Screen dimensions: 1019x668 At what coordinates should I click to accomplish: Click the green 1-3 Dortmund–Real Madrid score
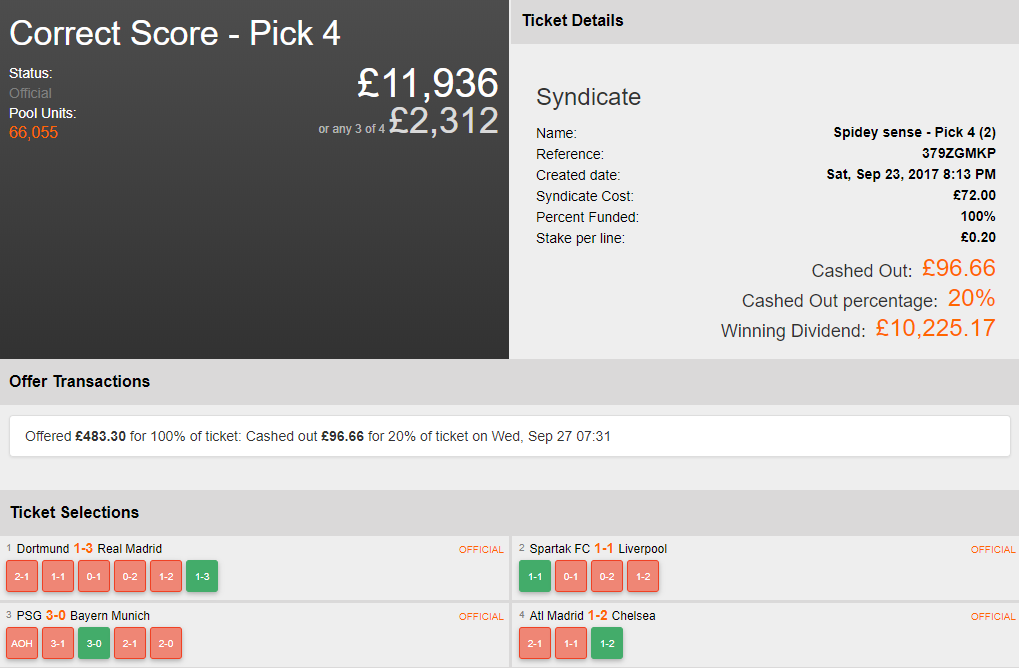tap(202, 576)
